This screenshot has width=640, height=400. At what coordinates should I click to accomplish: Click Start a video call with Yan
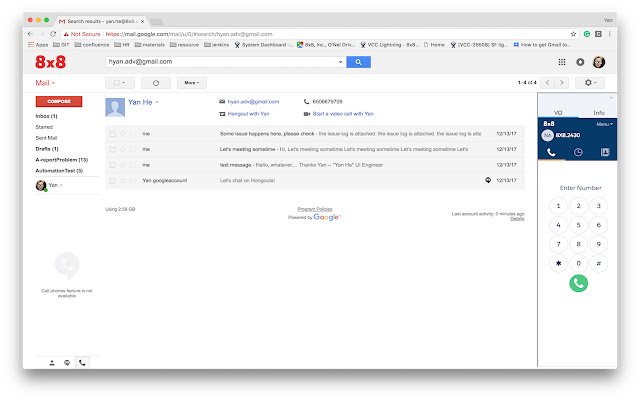tap(343, 114)
